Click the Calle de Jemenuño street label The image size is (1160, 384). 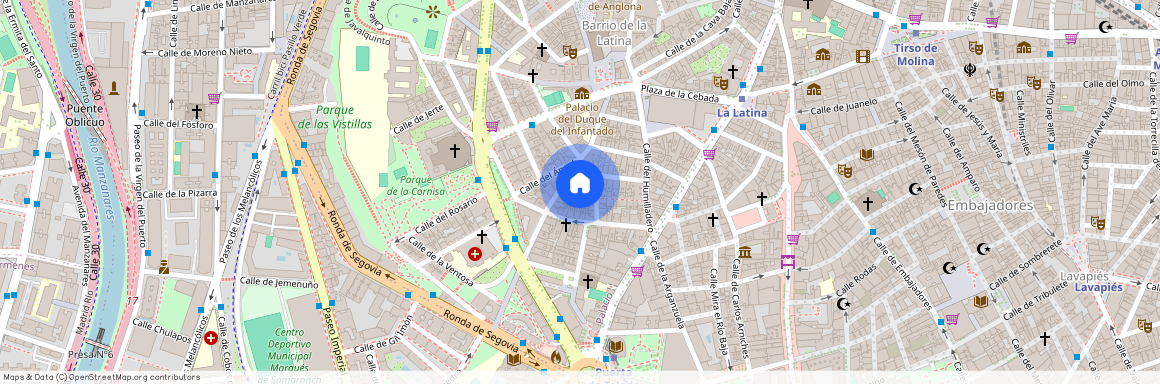coord(279,283)
